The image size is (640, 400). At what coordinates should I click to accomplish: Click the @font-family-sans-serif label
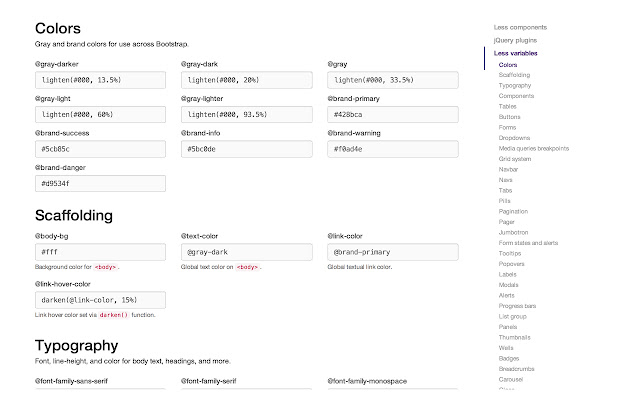pos(71,381)
